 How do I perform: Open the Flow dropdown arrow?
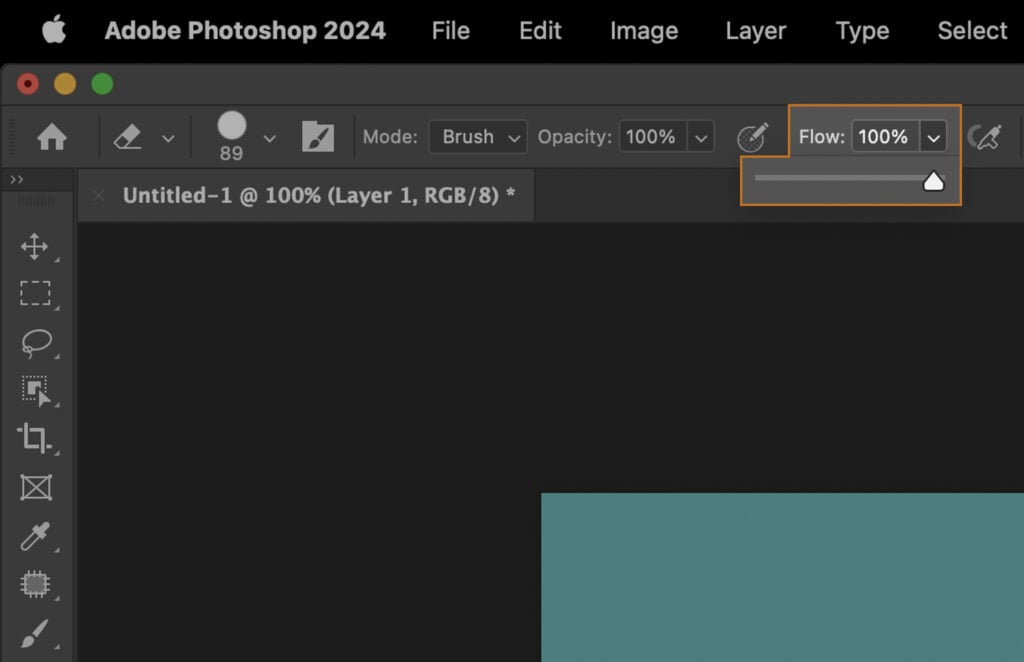(x=934, y=137)
